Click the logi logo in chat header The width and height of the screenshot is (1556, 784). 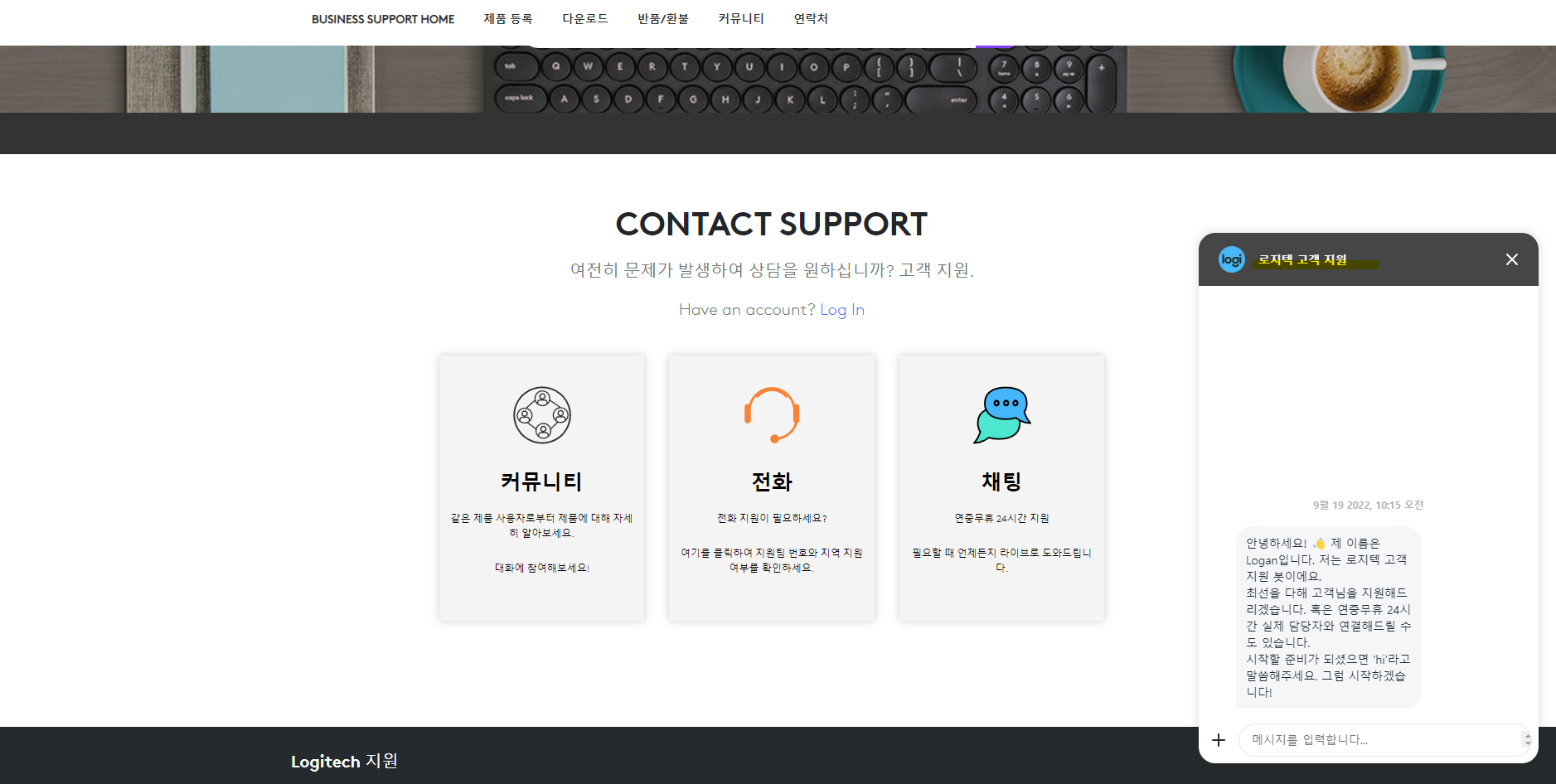(x=1232, y=259)
